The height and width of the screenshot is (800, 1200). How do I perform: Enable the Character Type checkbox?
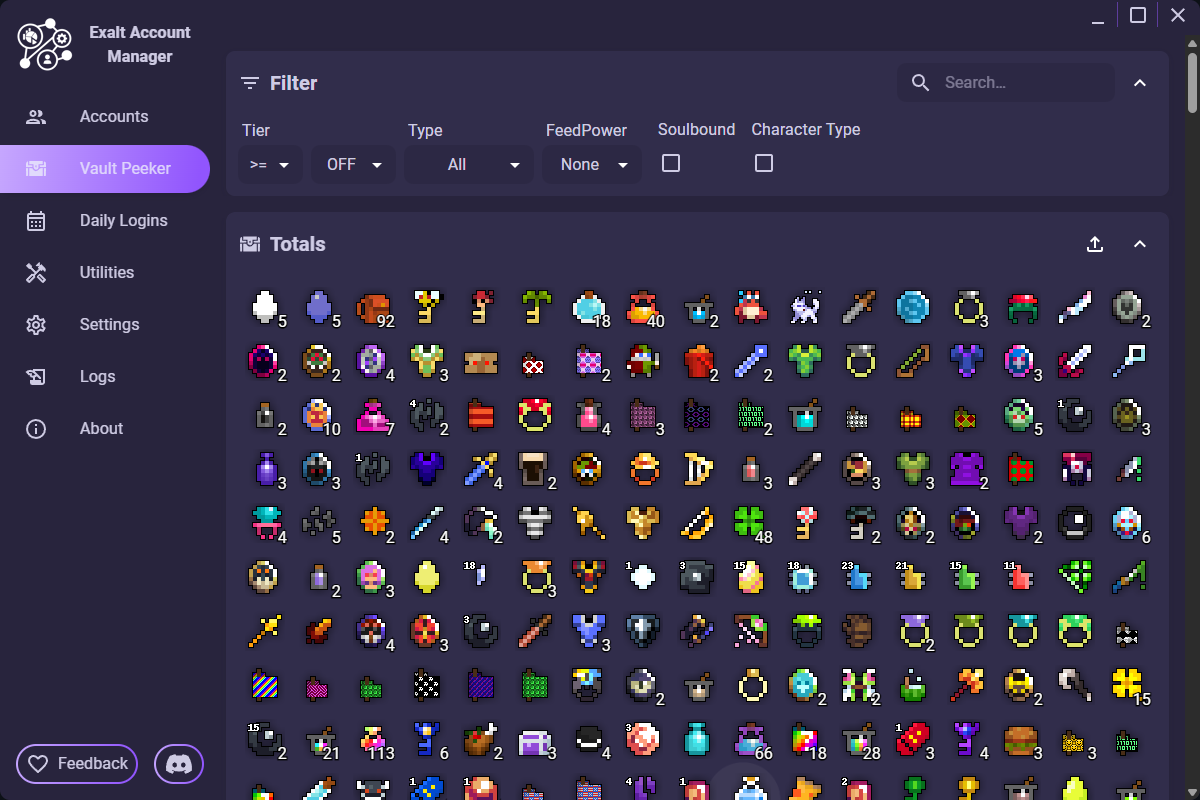764,163
